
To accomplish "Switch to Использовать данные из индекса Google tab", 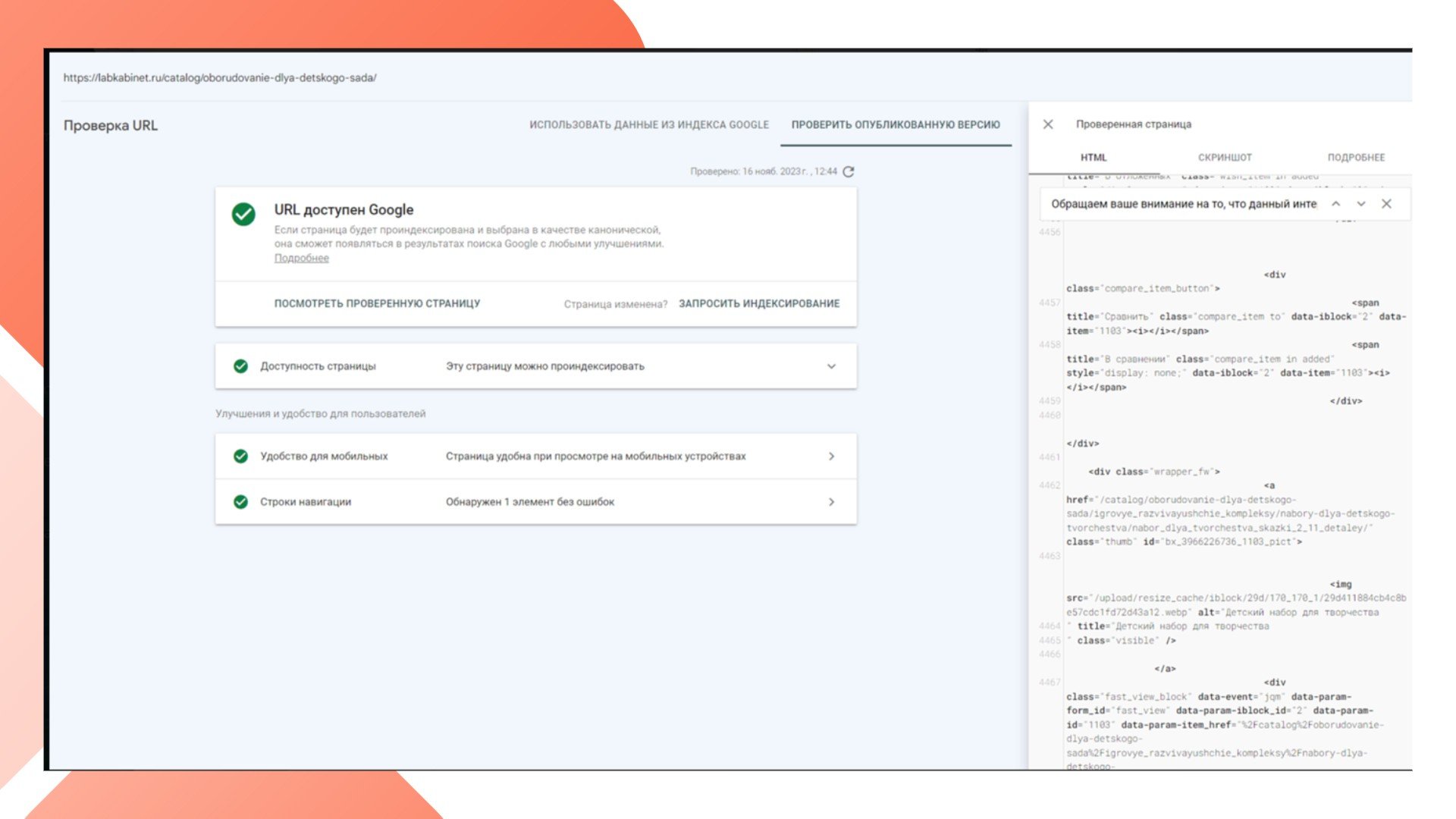I will pyautogui.click(x=648, y=125).
